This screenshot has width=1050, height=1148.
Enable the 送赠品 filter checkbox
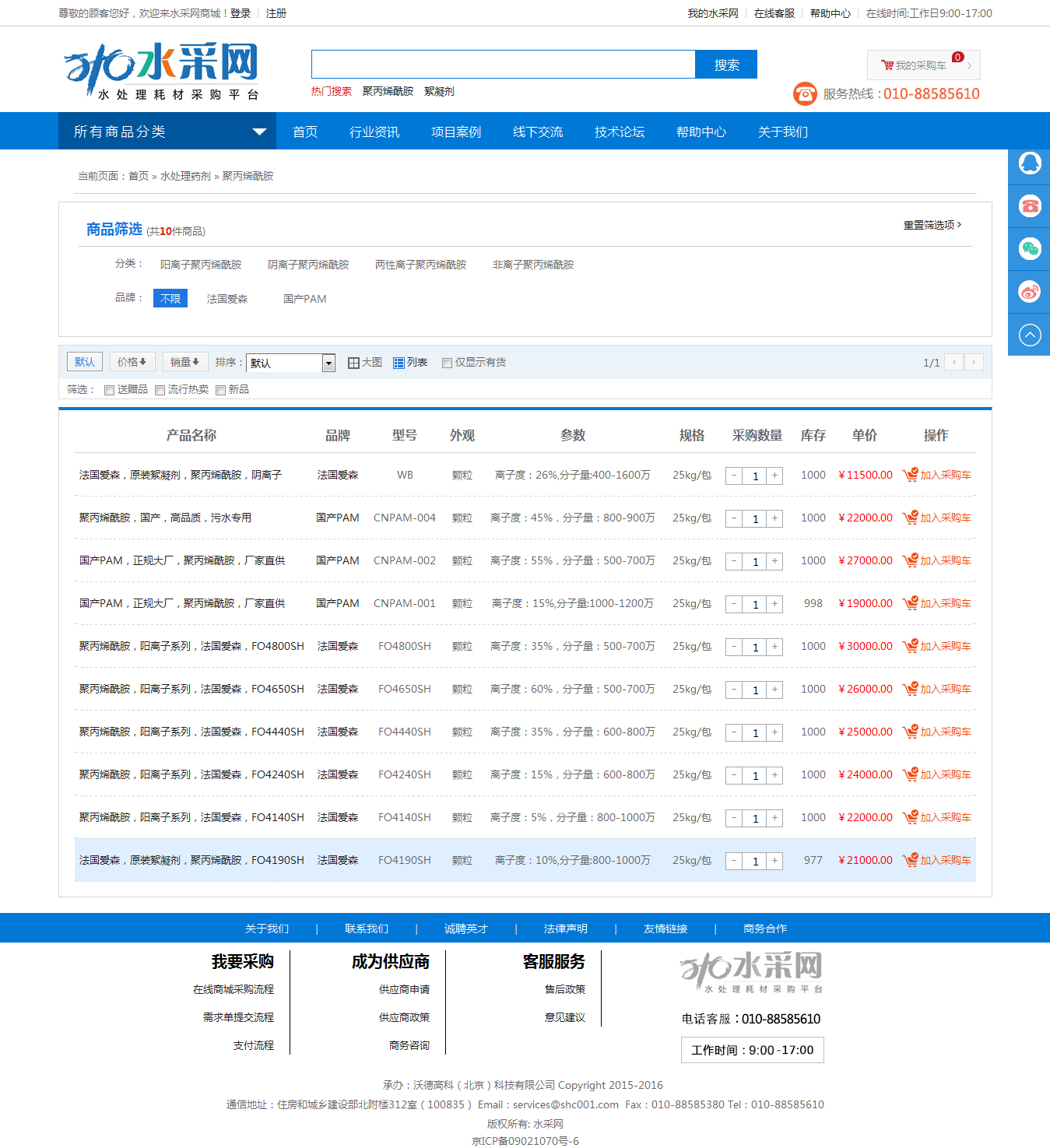coord(109,390)
